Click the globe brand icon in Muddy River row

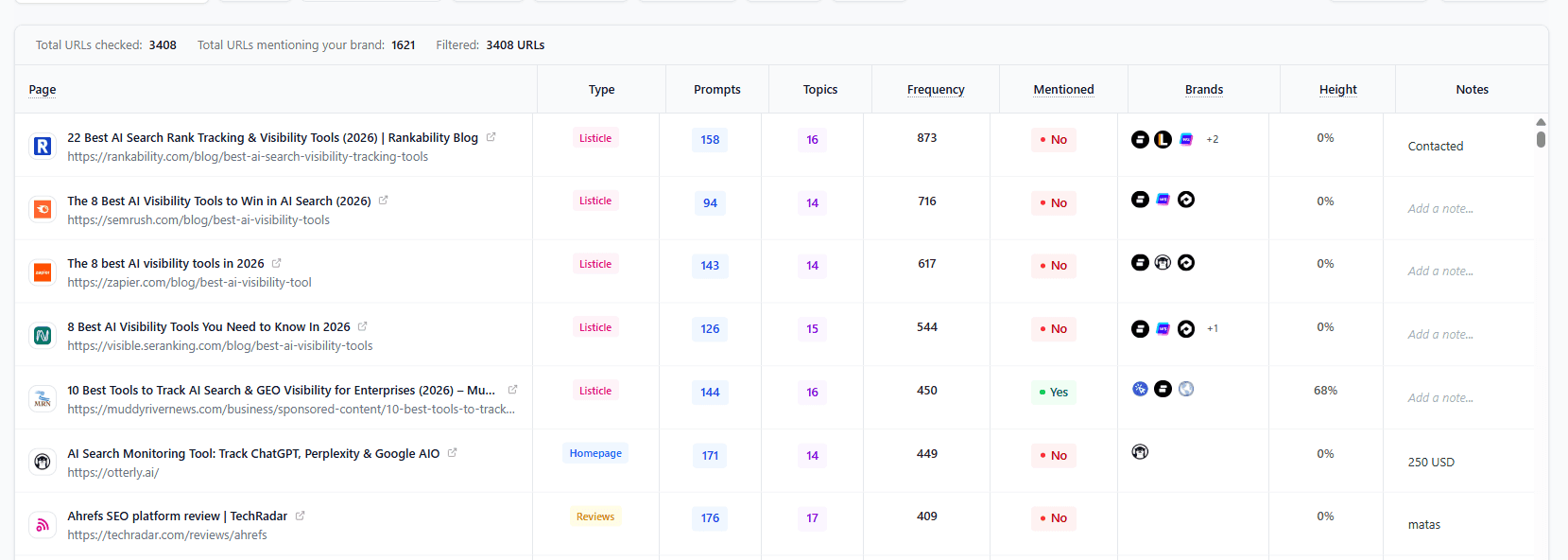(1186, 389)
